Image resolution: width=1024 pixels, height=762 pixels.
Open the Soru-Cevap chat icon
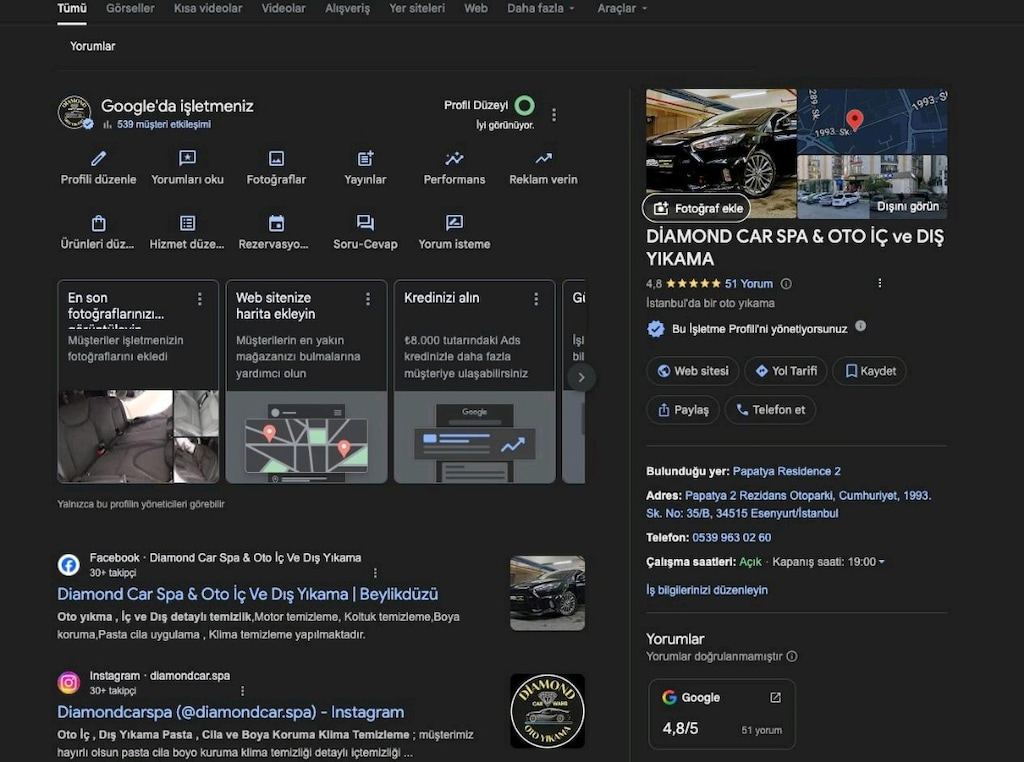pos(365,223)
